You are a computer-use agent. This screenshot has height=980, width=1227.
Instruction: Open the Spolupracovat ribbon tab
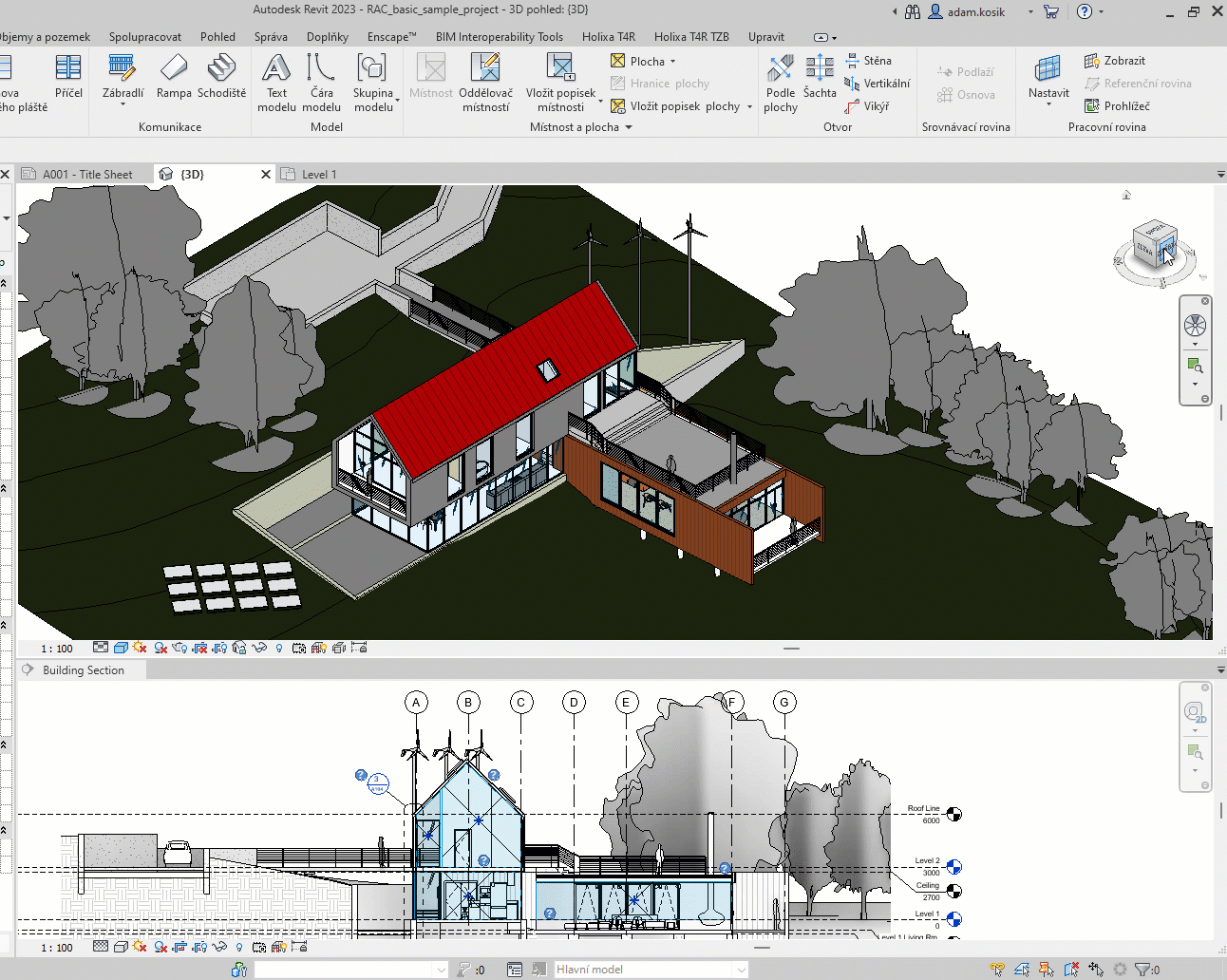point(145,37)
